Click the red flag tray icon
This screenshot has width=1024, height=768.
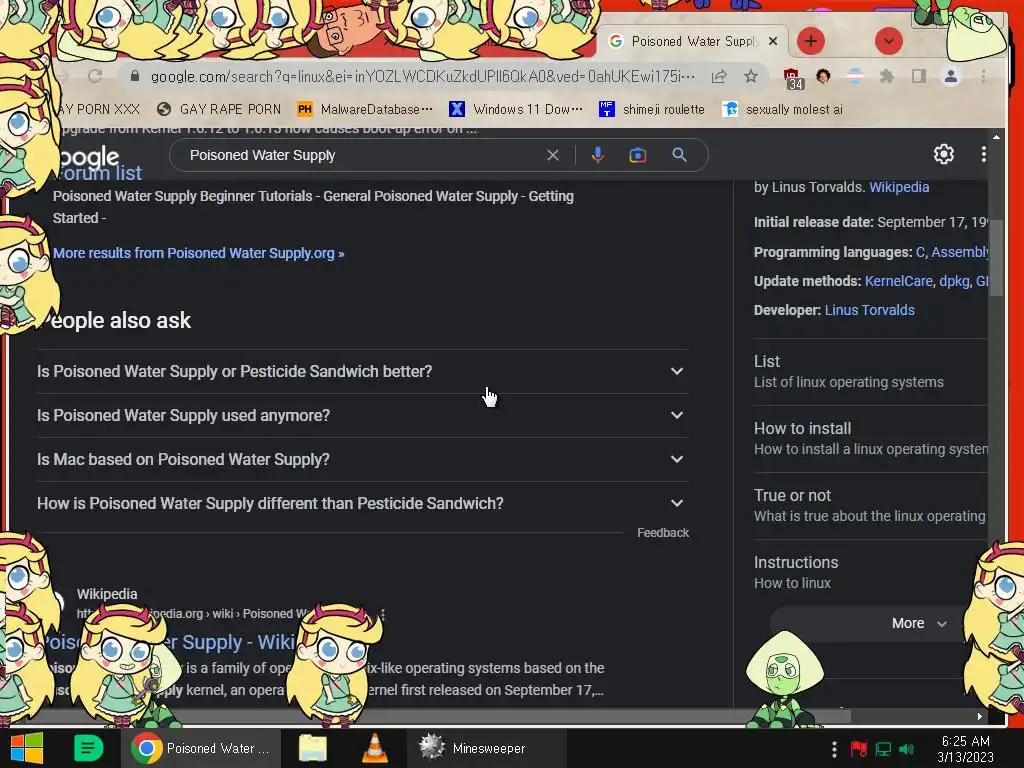click(858, 749)
